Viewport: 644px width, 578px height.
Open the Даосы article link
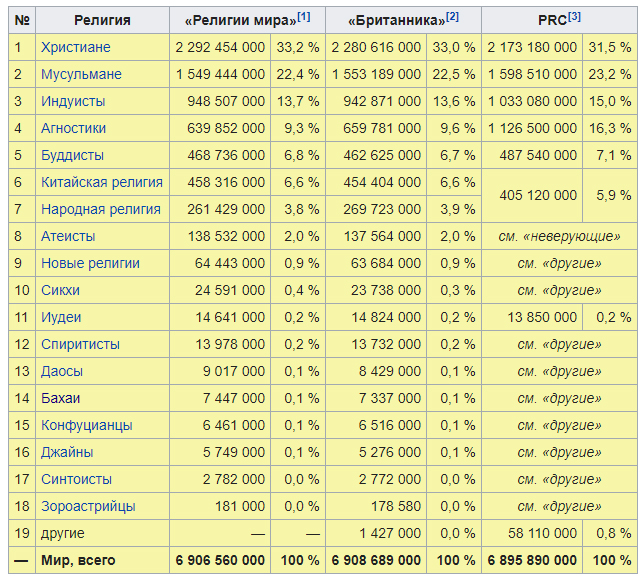coord(61,371)
